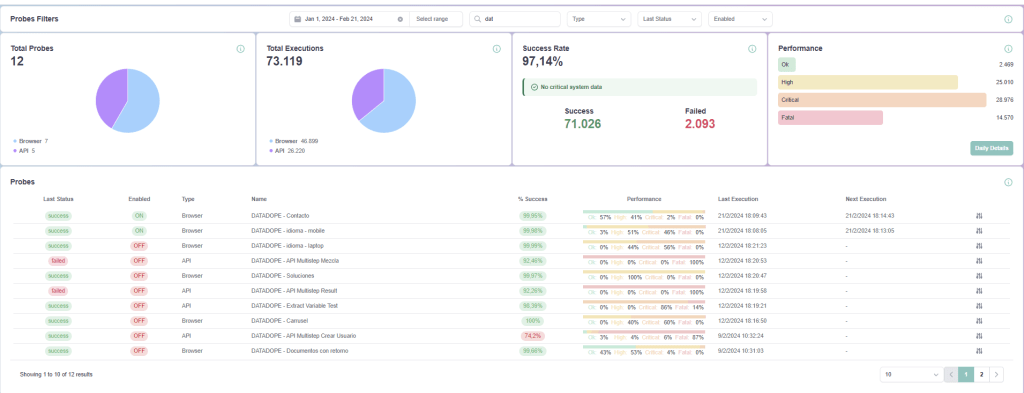Click next execution 21/2/2024 18:14:43

click(869, 215)
